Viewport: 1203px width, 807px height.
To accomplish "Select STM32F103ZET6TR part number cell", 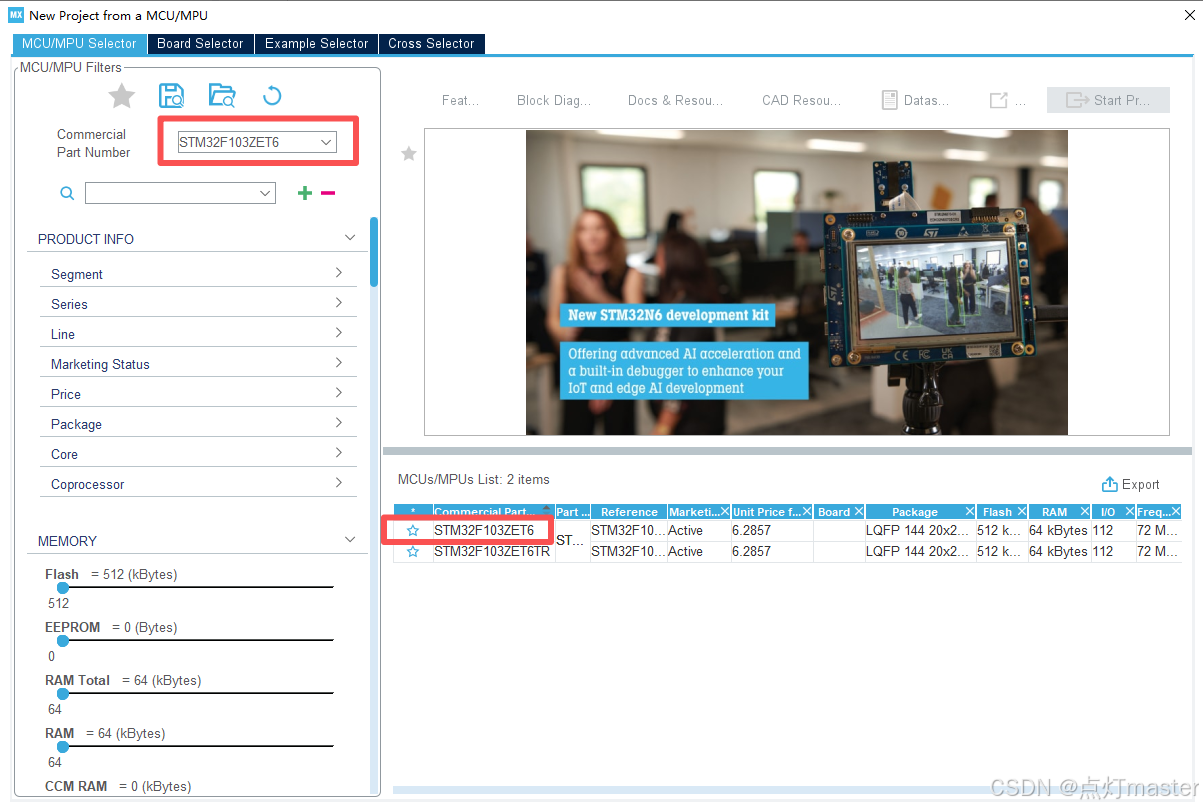I will pyautogui.click(x=492, y=552).
